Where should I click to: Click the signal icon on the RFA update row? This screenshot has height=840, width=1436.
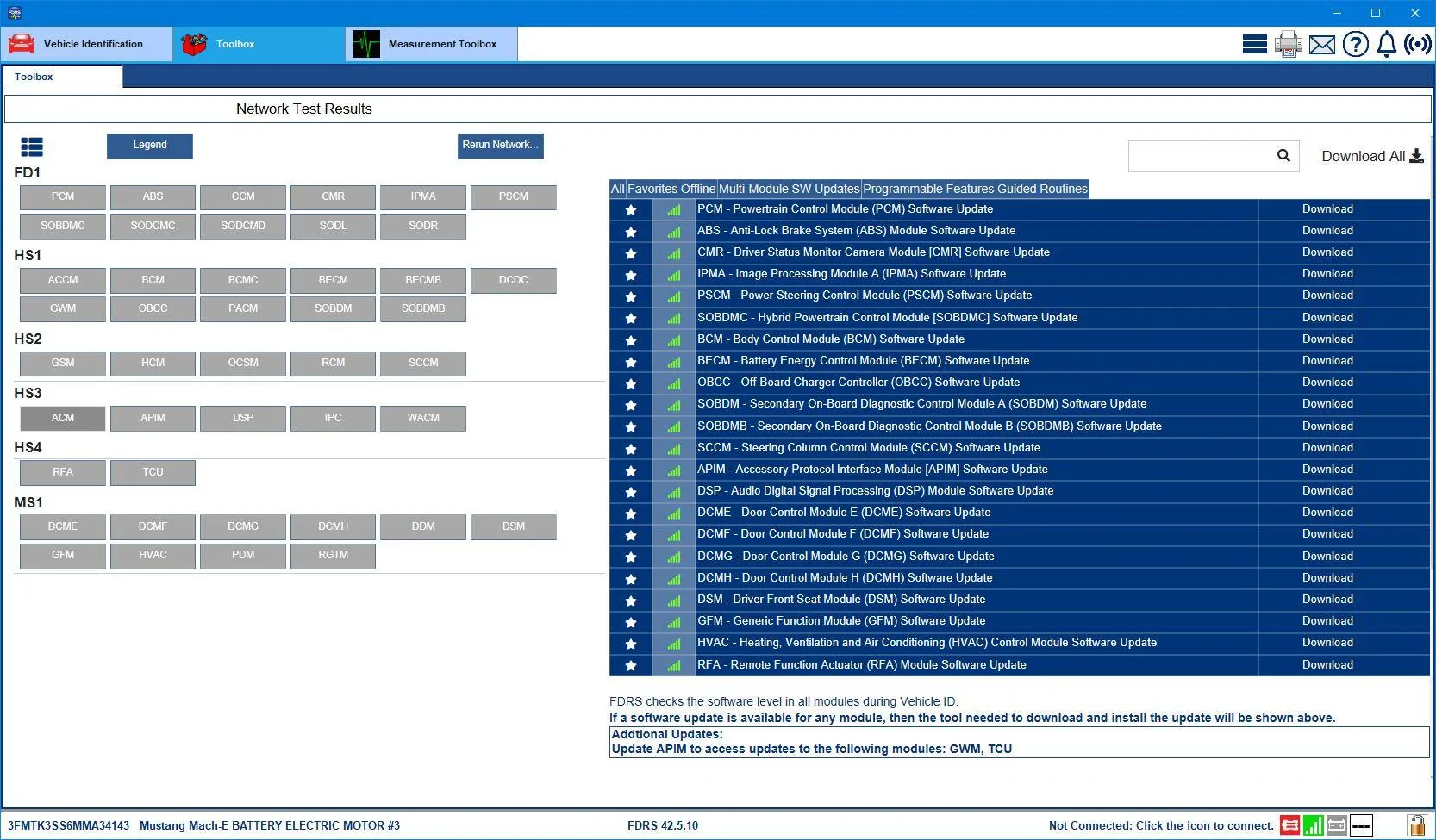click(x=674, y=666)
